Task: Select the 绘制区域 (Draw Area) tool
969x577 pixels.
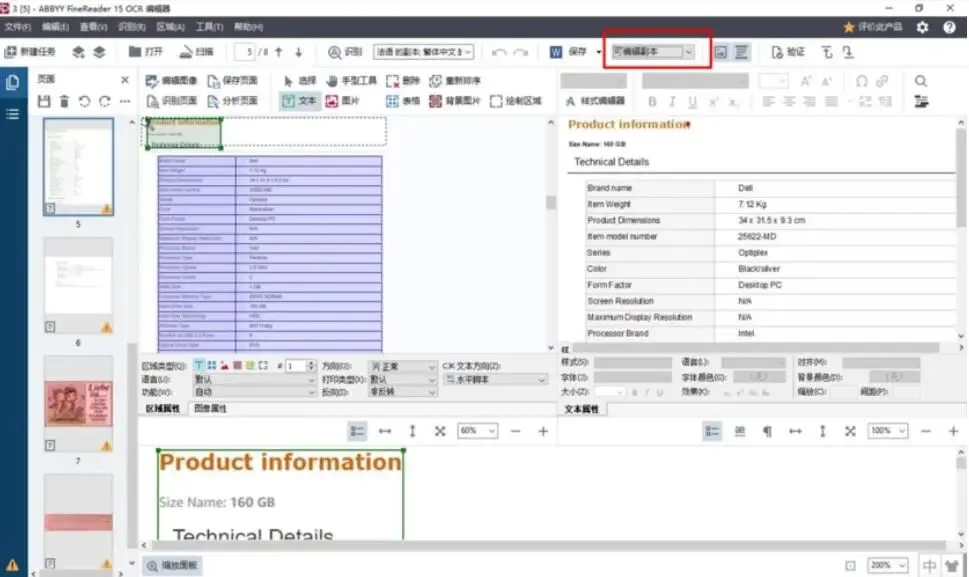Action: pos(516,101)
